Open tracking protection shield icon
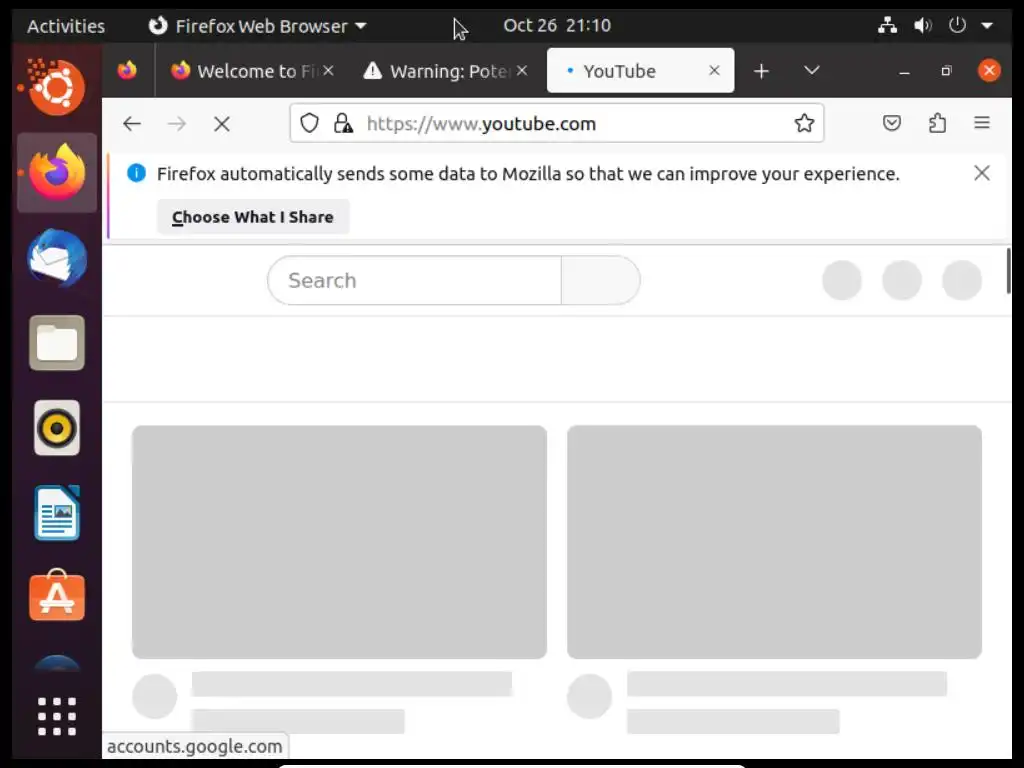Screen dimensions: 1024x768 pyautogui.click(x=310, y=123)
